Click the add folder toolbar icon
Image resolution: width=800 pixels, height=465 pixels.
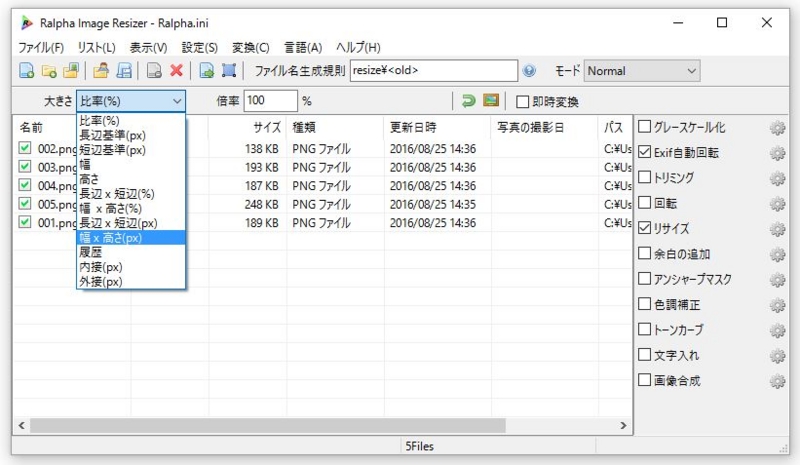[x=49, y=71]
